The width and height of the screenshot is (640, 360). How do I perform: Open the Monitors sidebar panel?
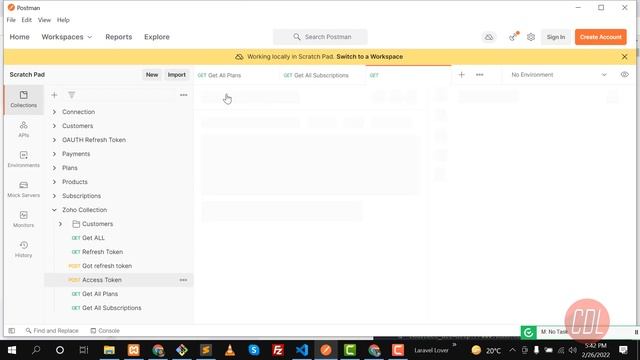(23, 219)
